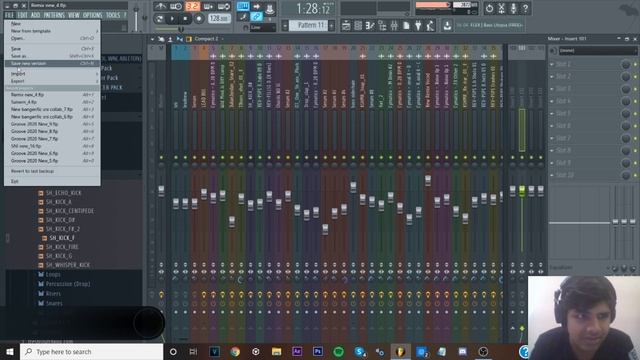Open the PATTERNS menu

(54, 15)
